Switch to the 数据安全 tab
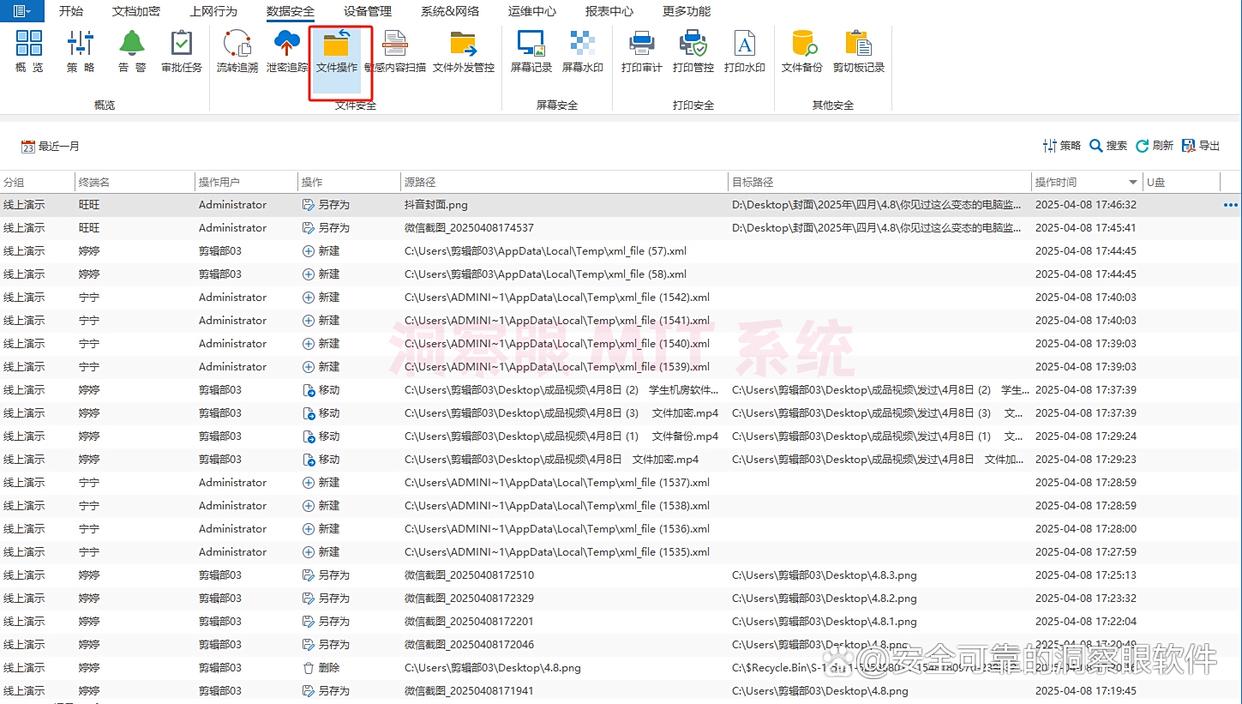1242x704 pixels. [290, 11]
